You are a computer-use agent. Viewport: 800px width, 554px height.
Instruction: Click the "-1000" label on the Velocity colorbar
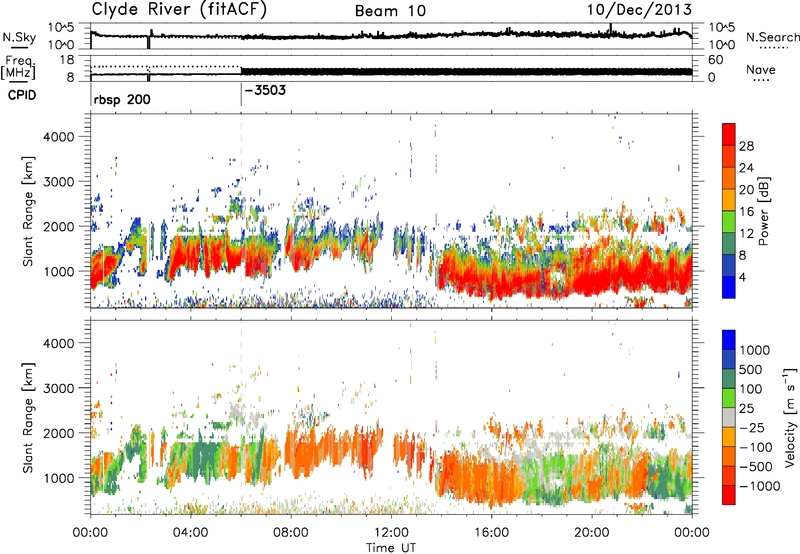tap(759, 486)
